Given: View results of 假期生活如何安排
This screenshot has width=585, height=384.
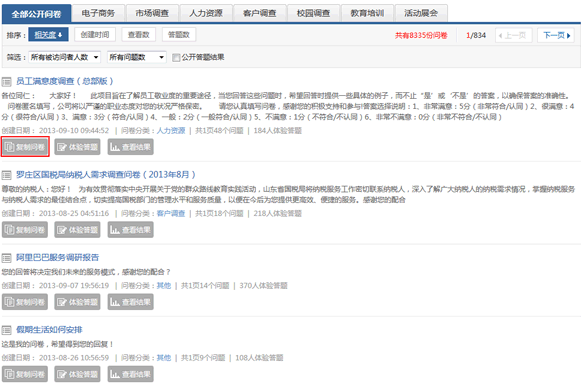Looking at the screenshot, I should pyautogui.click(x=131, y=374).
